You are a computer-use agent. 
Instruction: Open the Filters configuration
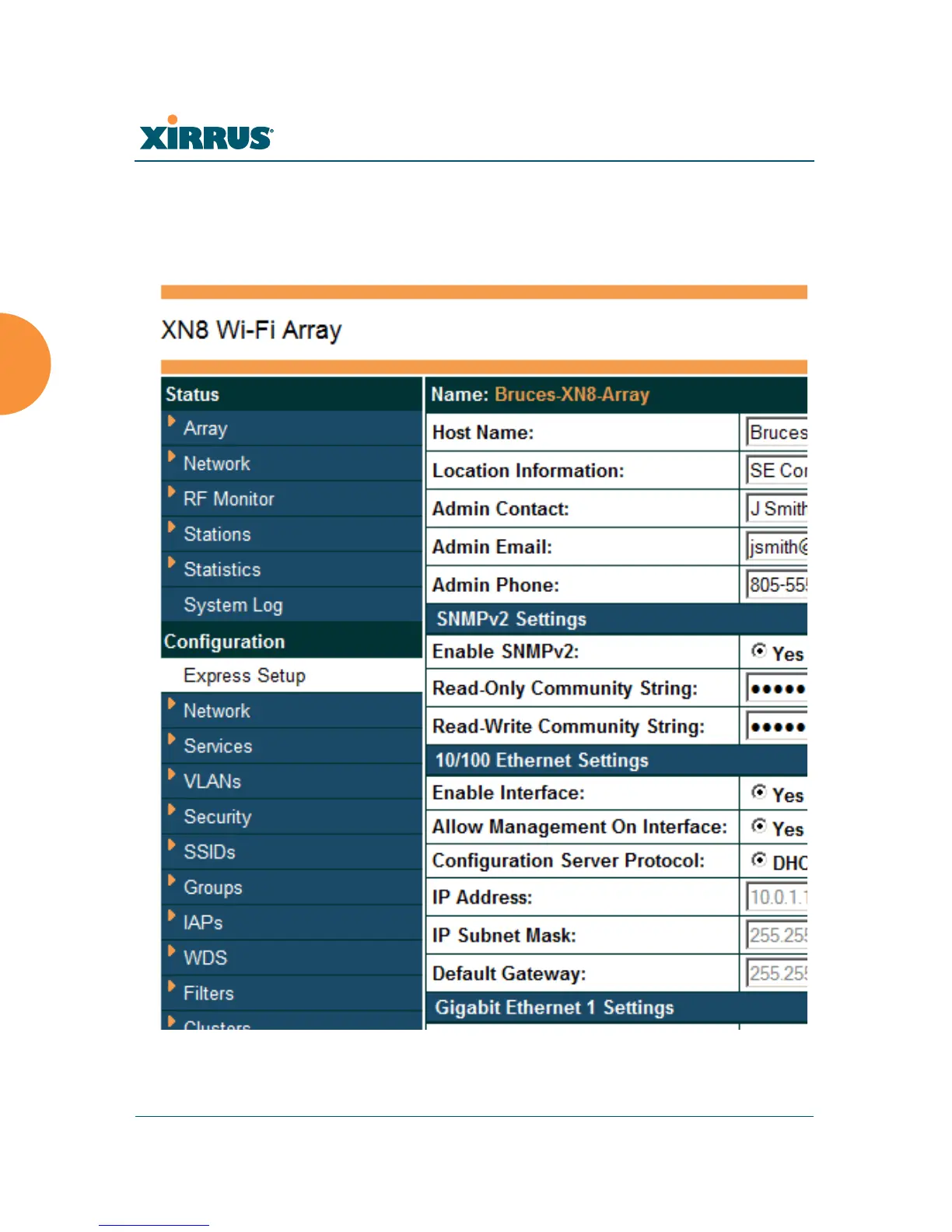click(208, 993)
